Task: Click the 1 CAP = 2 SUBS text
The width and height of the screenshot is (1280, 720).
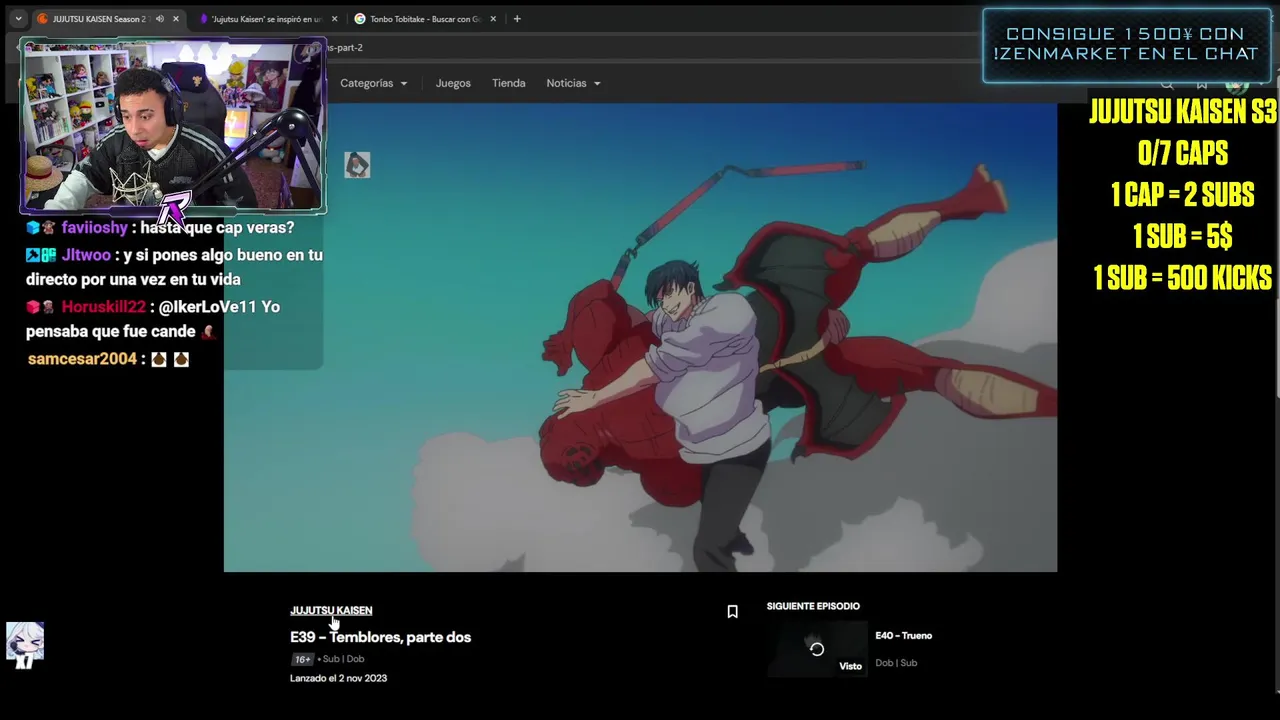Action: [1182, 195]
